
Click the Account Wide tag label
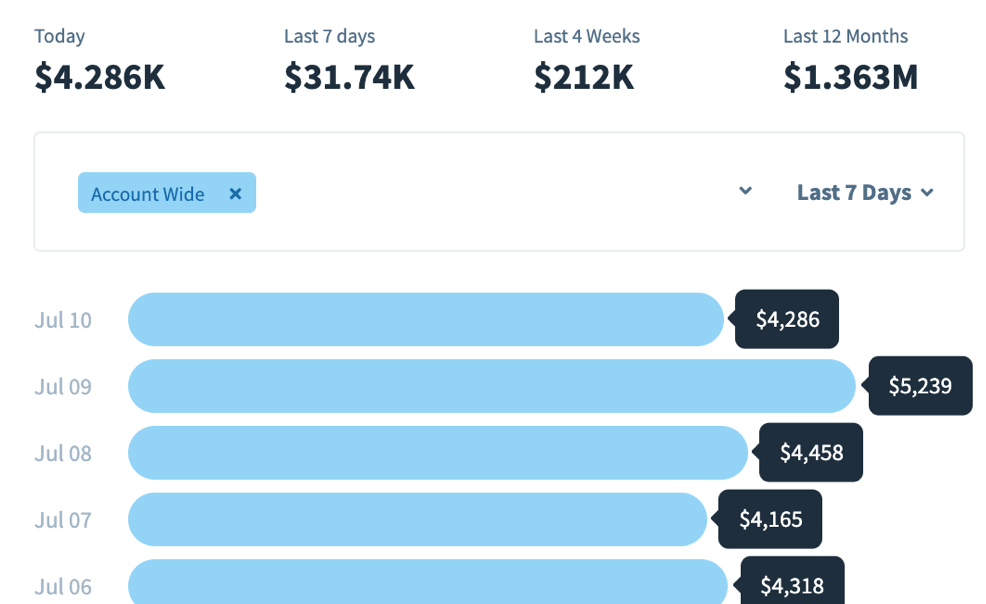click(x=147, y=194)
